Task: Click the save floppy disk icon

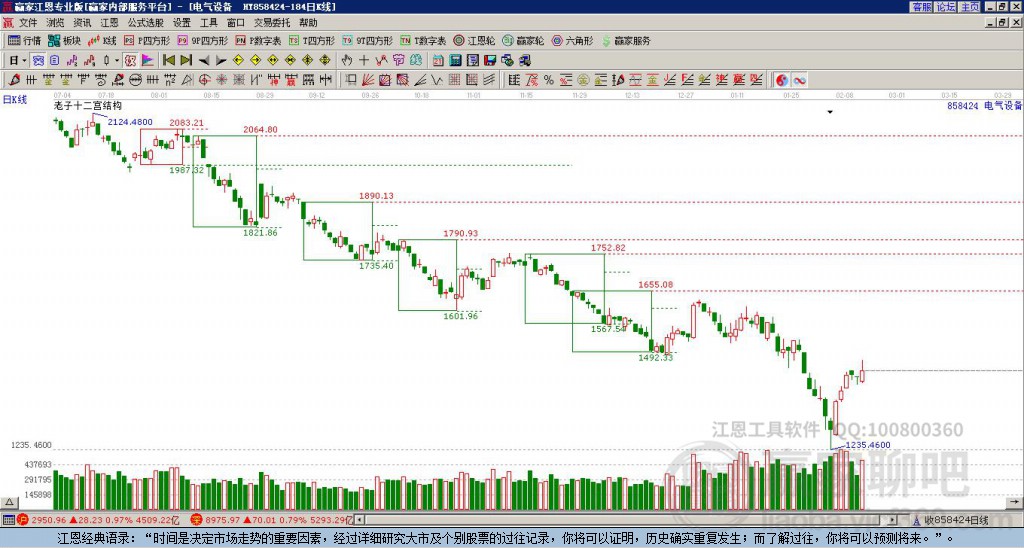Action: point(490,61)
